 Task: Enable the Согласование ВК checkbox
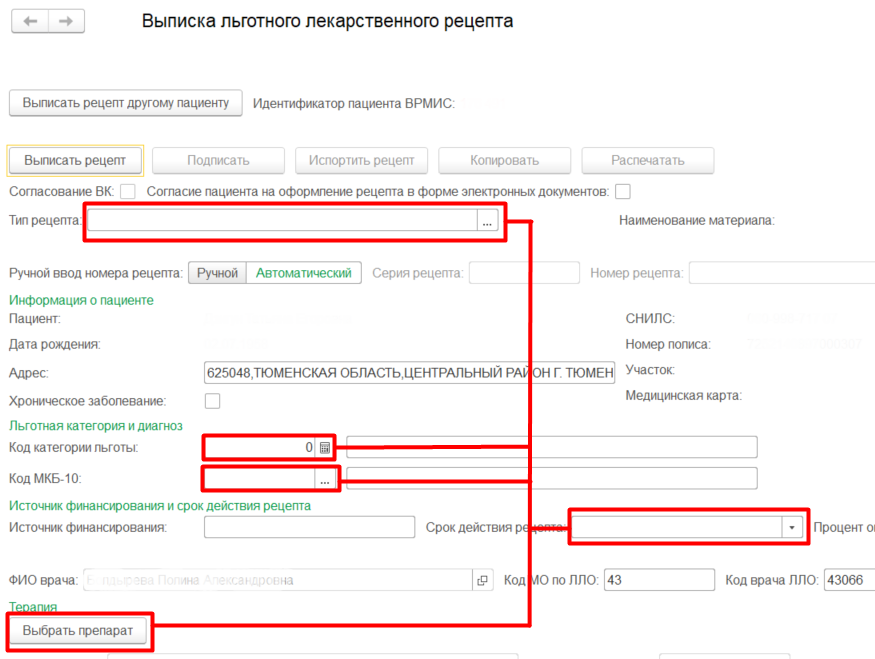tap(127, 191)
